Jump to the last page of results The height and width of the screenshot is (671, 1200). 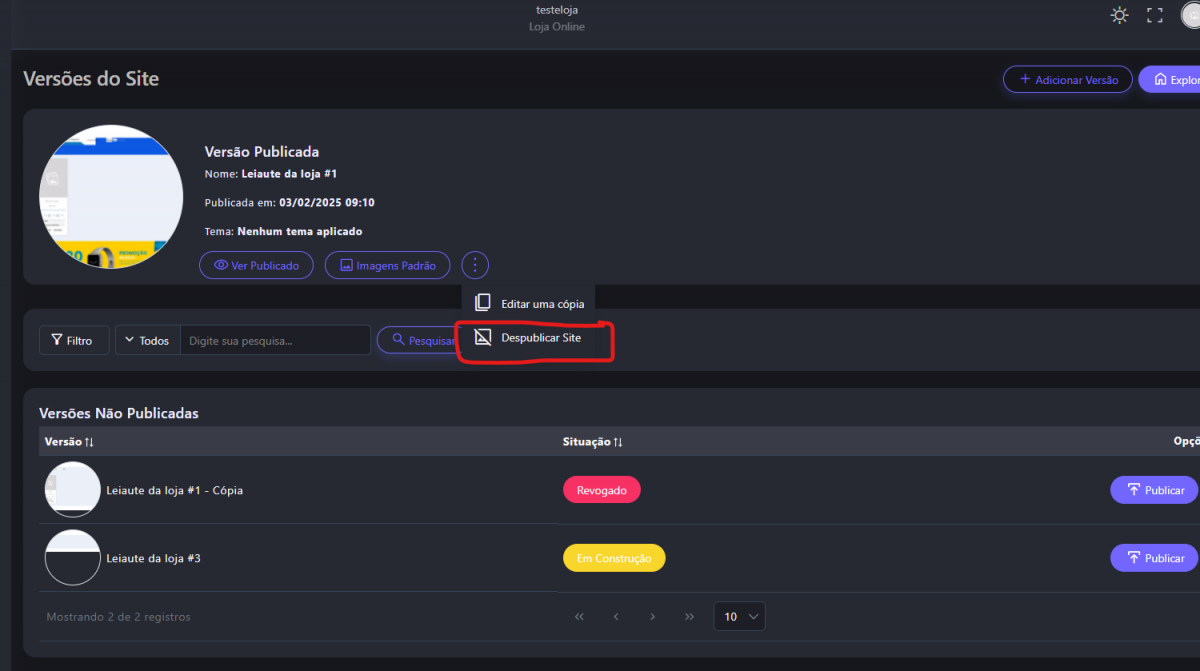(689, 617)
